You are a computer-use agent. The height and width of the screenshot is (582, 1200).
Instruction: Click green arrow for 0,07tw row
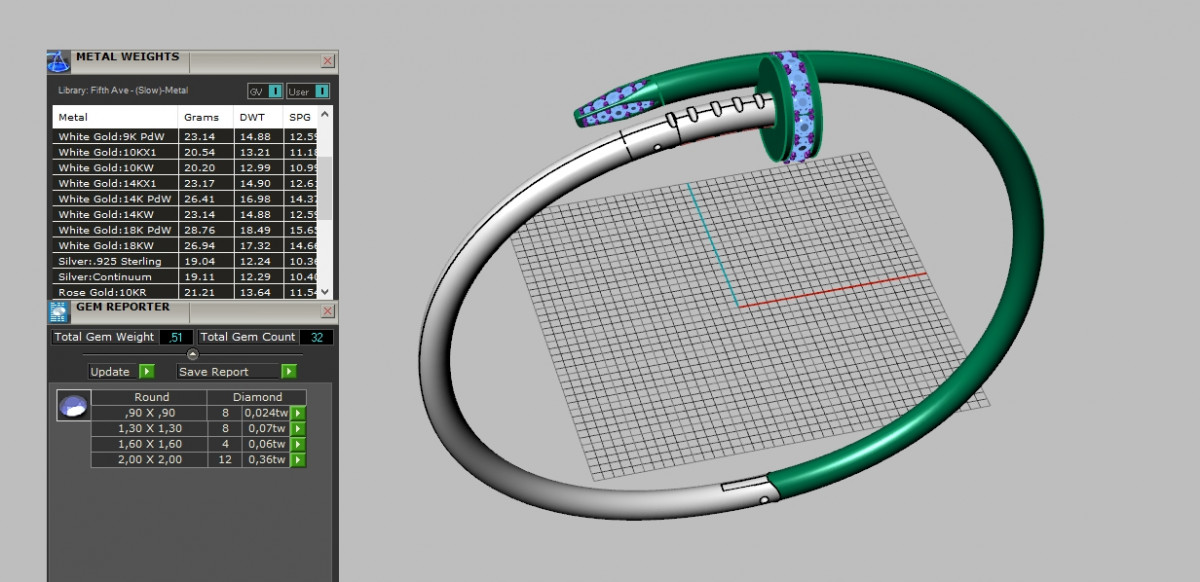pyautogui.click(x=298, y=428)
